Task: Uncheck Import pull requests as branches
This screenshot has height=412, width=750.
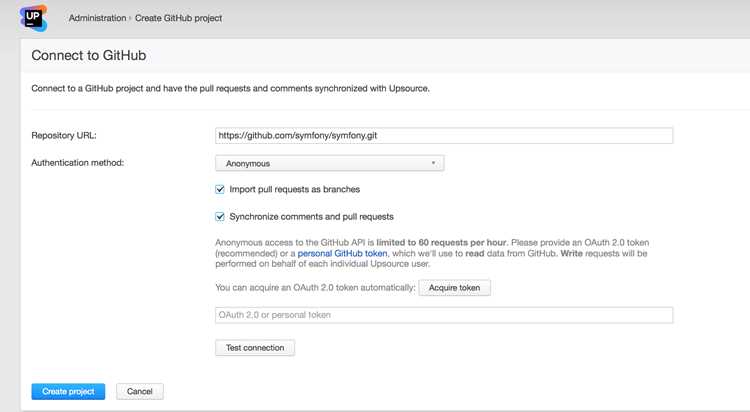Action: coord(220,189)
